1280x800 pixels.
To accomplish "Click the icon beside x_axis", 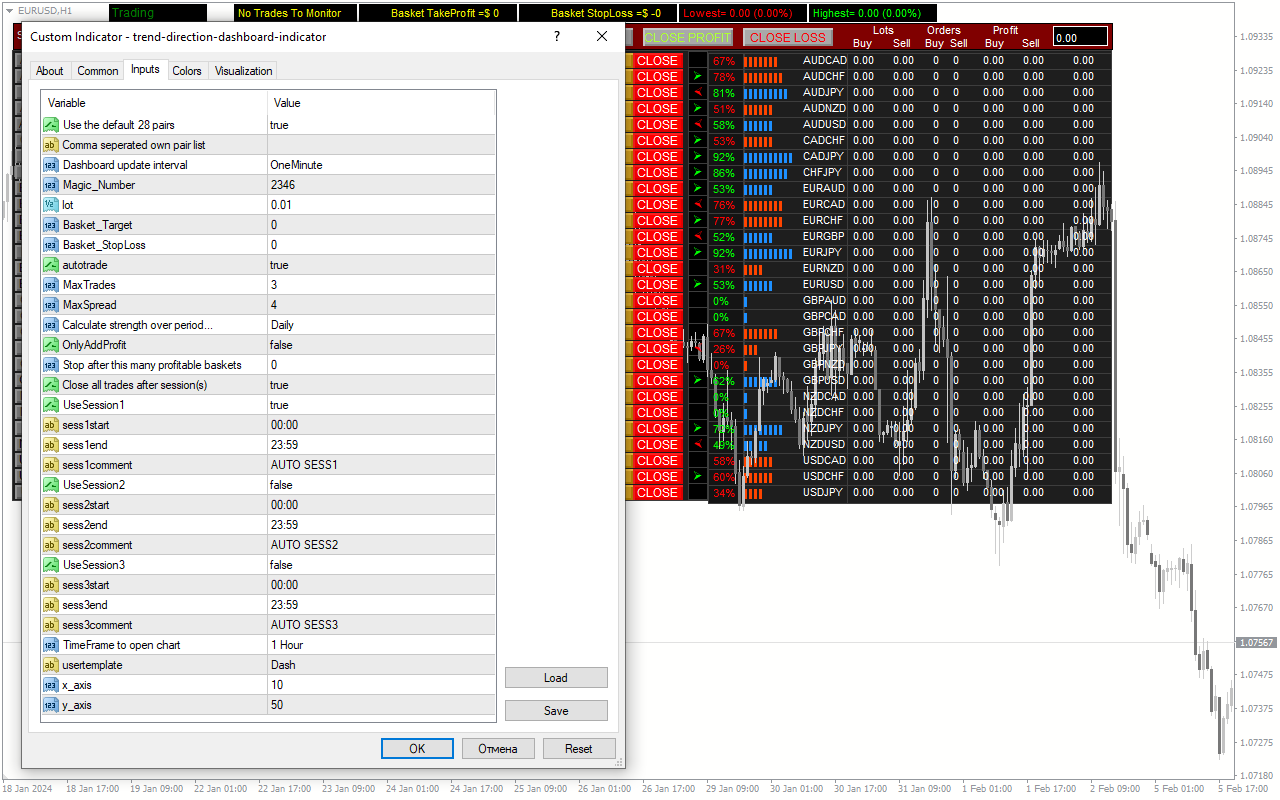I will click(51, 685).
